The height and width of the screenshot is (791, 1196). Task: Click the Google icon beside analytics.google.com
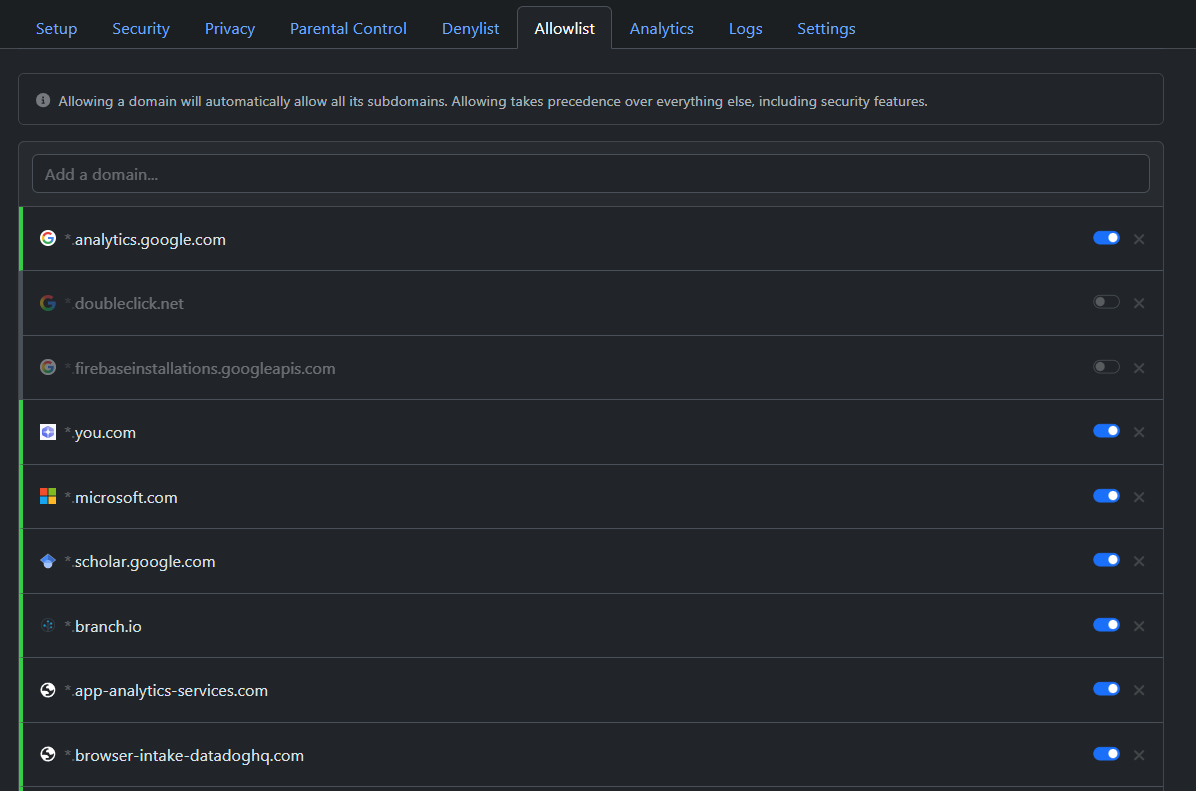(x=47, y=238)
